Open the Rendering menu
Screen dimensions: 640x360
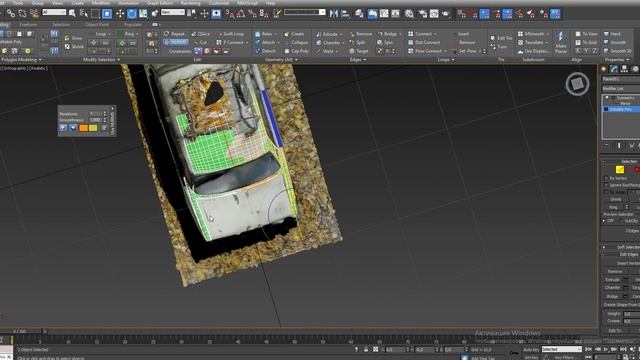pyautogui.click(x=191, y=3)
